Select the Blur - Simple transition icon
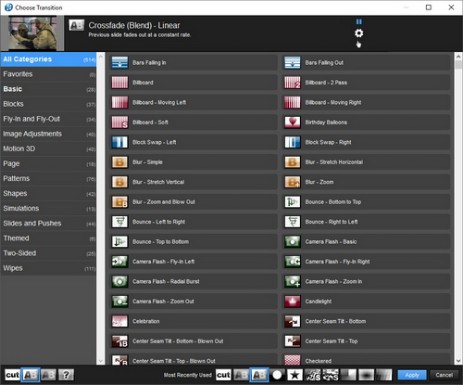This screenshot has width=463, height=385. pos(120,162)
